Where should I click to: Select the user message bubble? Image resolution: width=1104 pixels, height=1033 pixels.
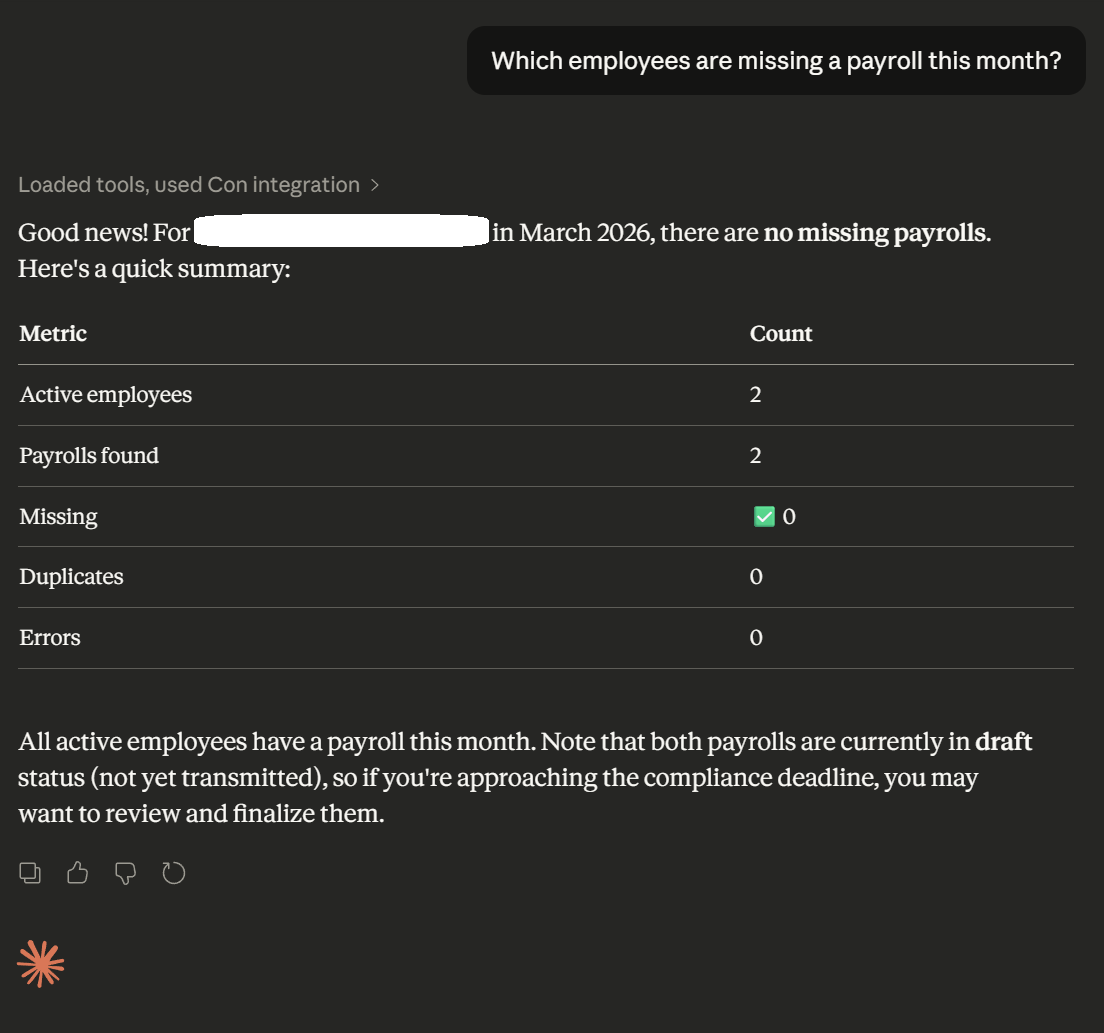click(x=776, y=60)
